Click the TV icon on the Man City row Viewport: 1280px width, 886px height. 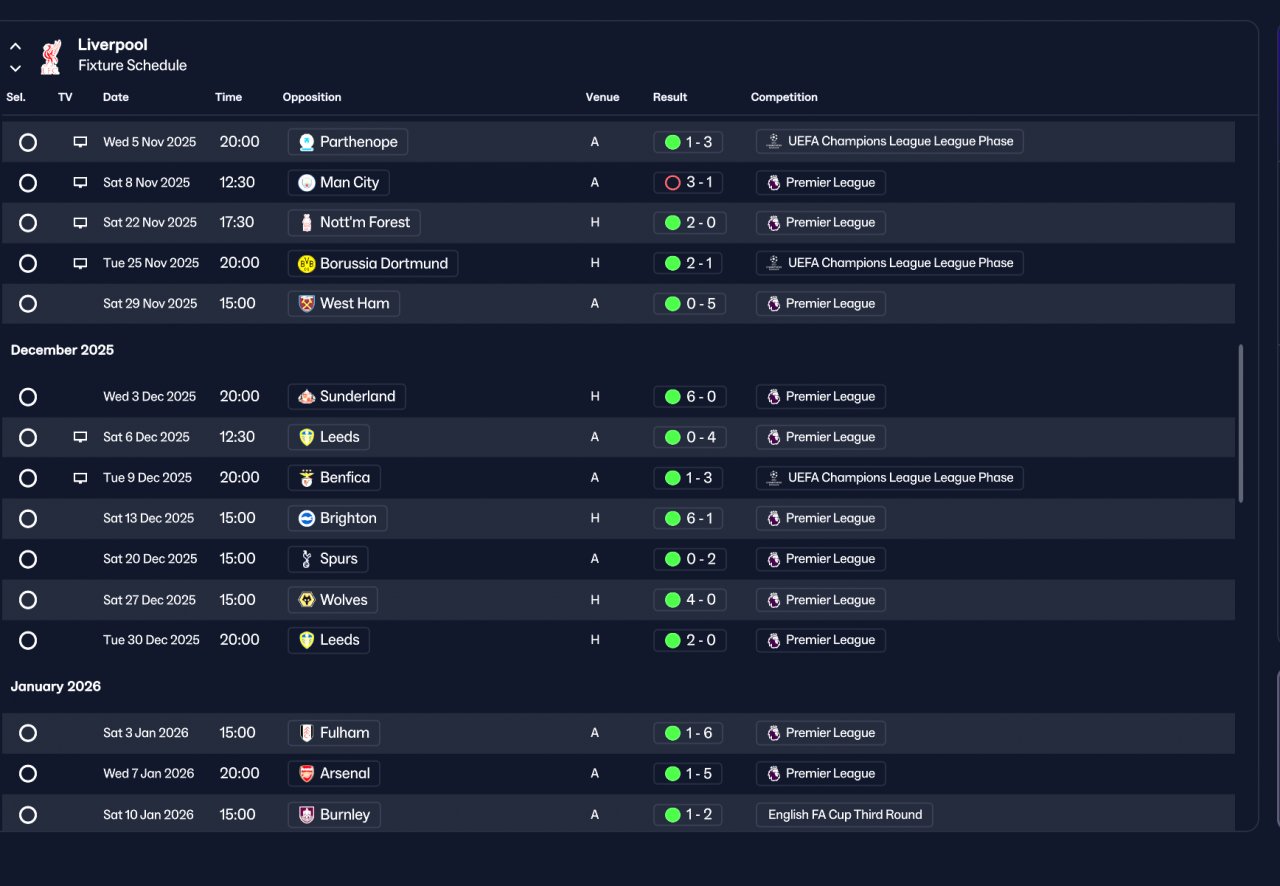[x=80, y=183]
